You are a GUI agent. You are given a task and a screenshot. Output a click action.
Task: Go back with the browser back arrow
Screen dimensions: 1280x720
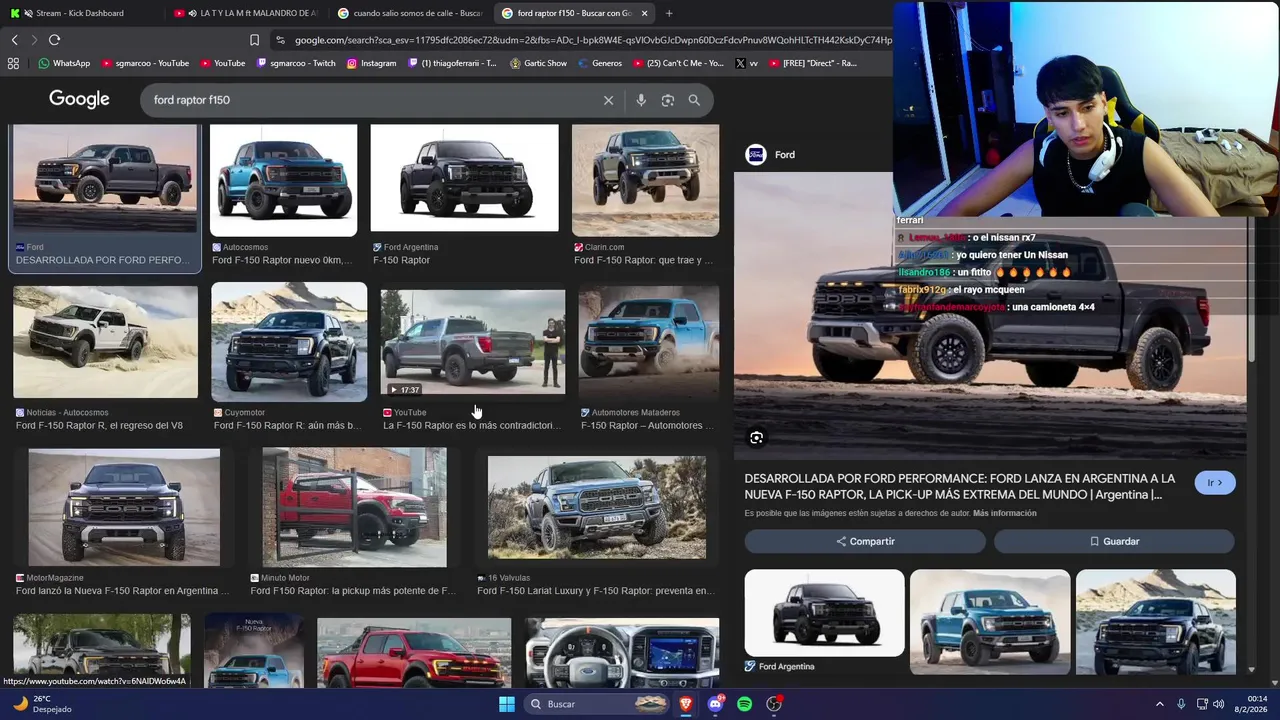click(x=14, y=40)
